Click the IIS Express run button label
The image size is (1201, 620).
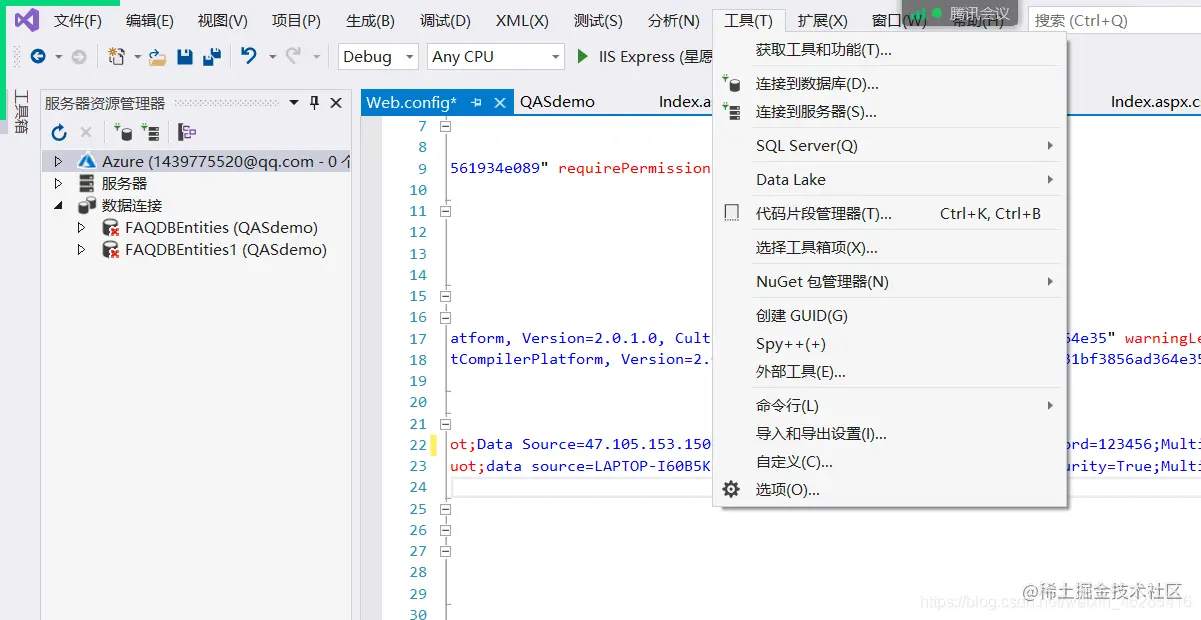click(655, 57)
